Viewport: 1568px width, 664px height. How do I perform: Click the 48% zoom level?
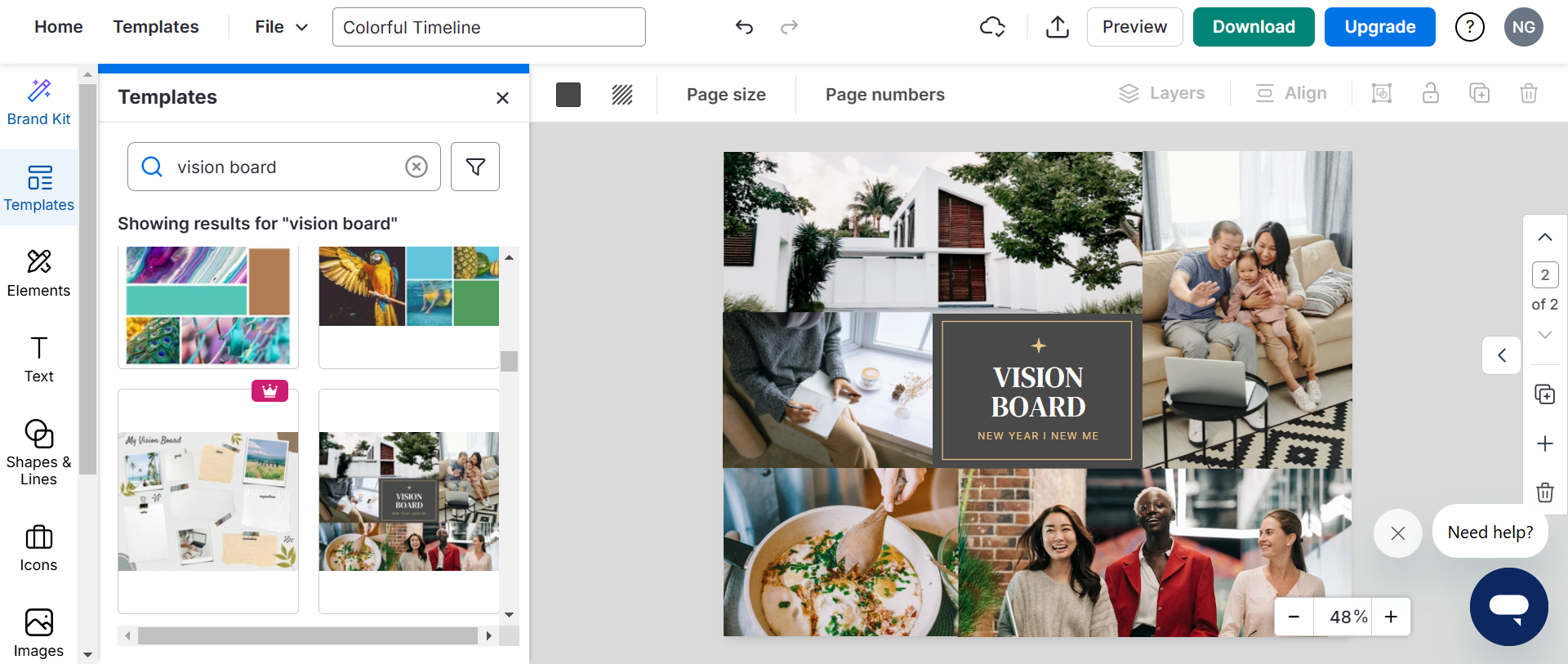[x=1347, y=617]
